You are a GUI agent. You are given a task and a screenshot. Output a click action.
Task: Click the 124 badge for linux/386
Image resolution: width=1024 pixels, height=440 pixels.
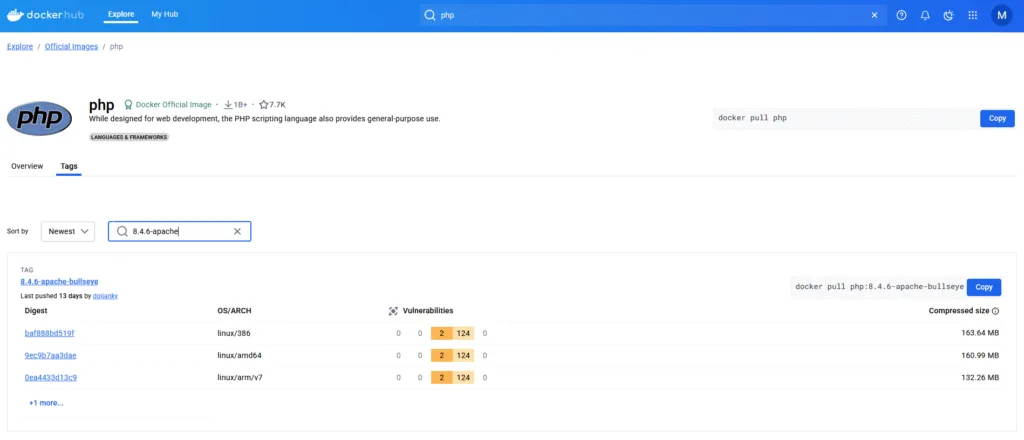click(464, 333)
